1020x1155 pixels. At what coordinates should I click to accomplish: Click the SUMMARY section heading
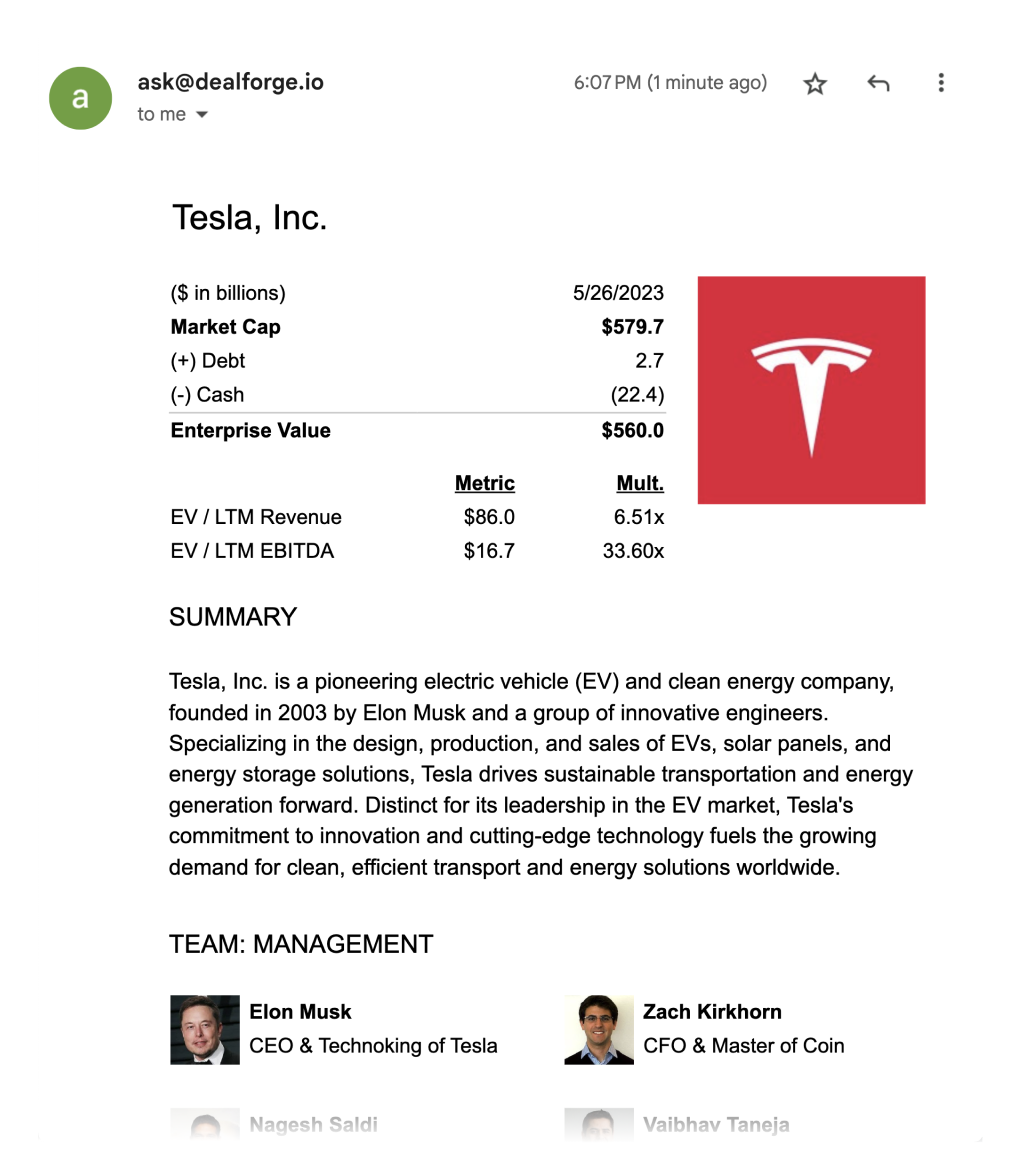233,617
